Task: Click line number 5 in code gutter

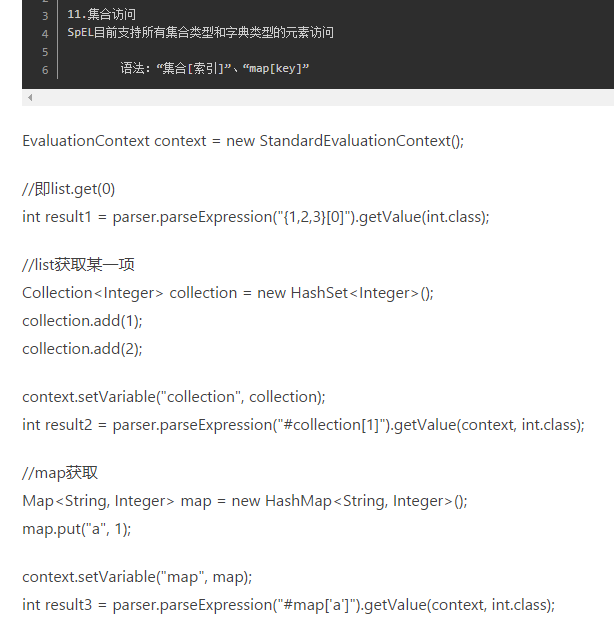Action: [45, 52]
